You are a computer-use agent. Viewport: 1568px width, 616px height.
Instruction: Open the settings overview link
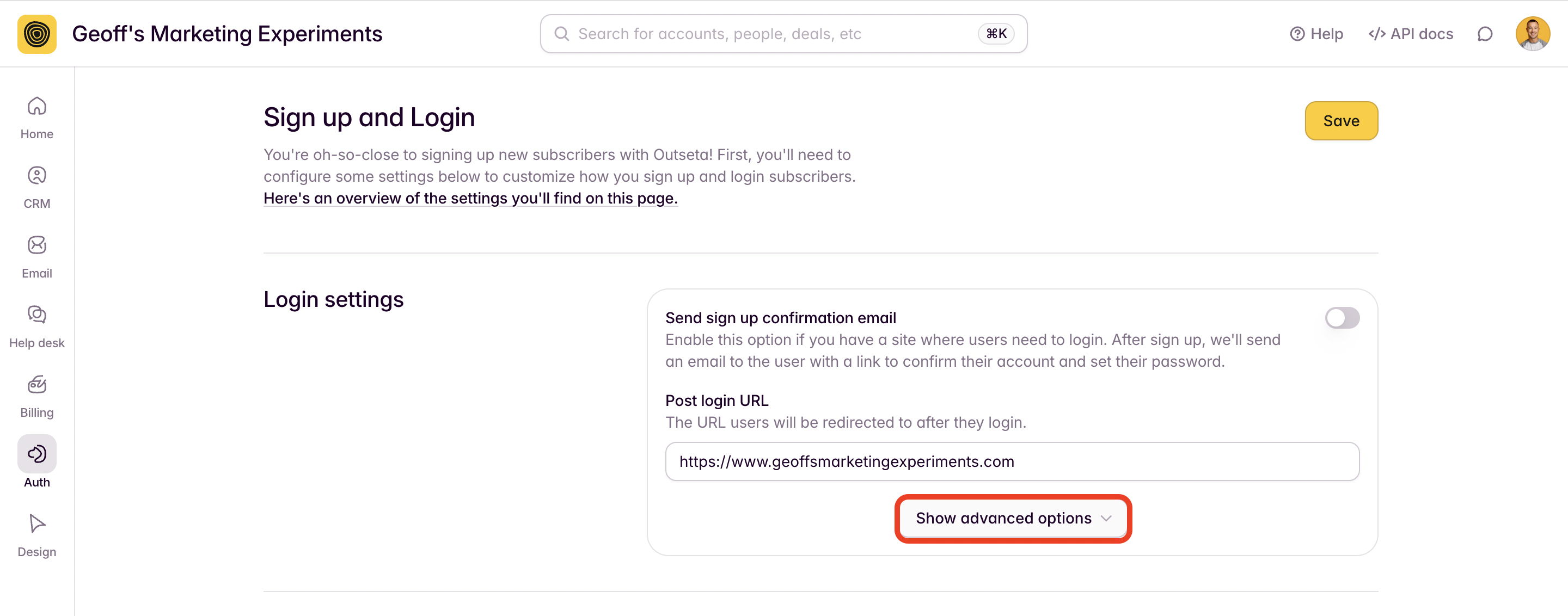tap(470, 198)
